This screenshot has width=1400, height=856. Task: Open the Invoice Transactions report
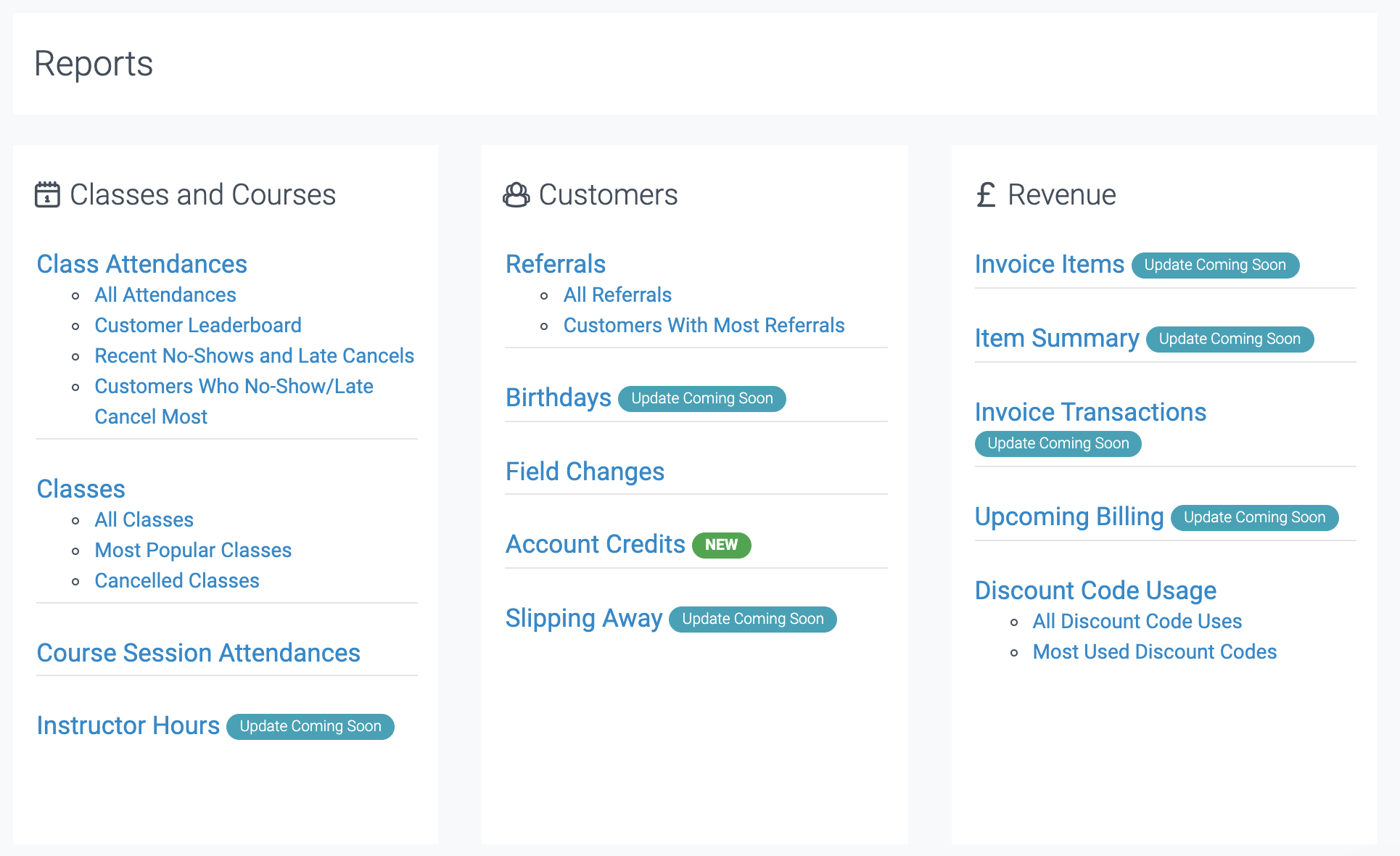pyautogui.click(x=1090, y=412)
